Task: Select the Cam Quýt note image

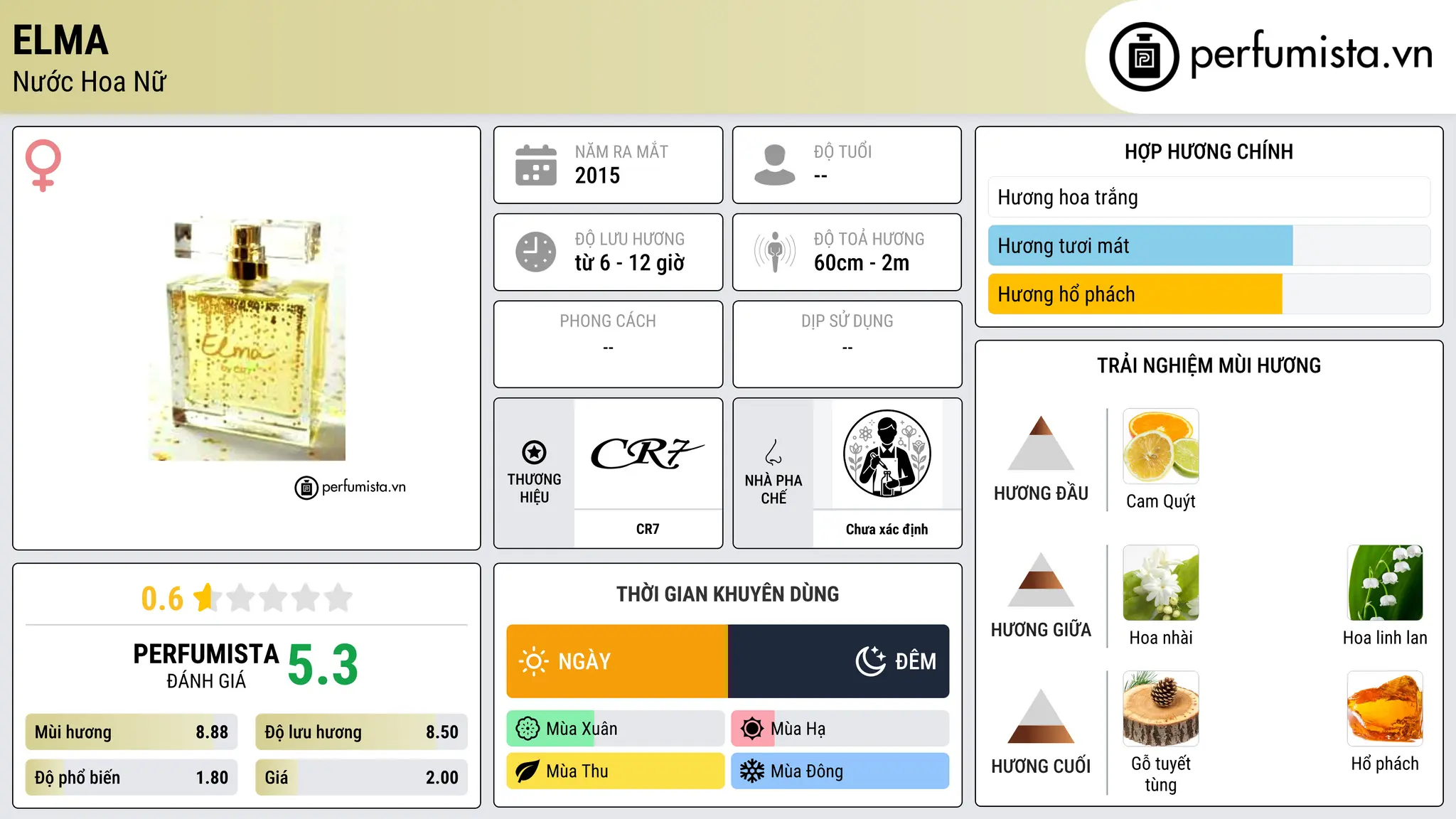Action: click(1161, 446)
